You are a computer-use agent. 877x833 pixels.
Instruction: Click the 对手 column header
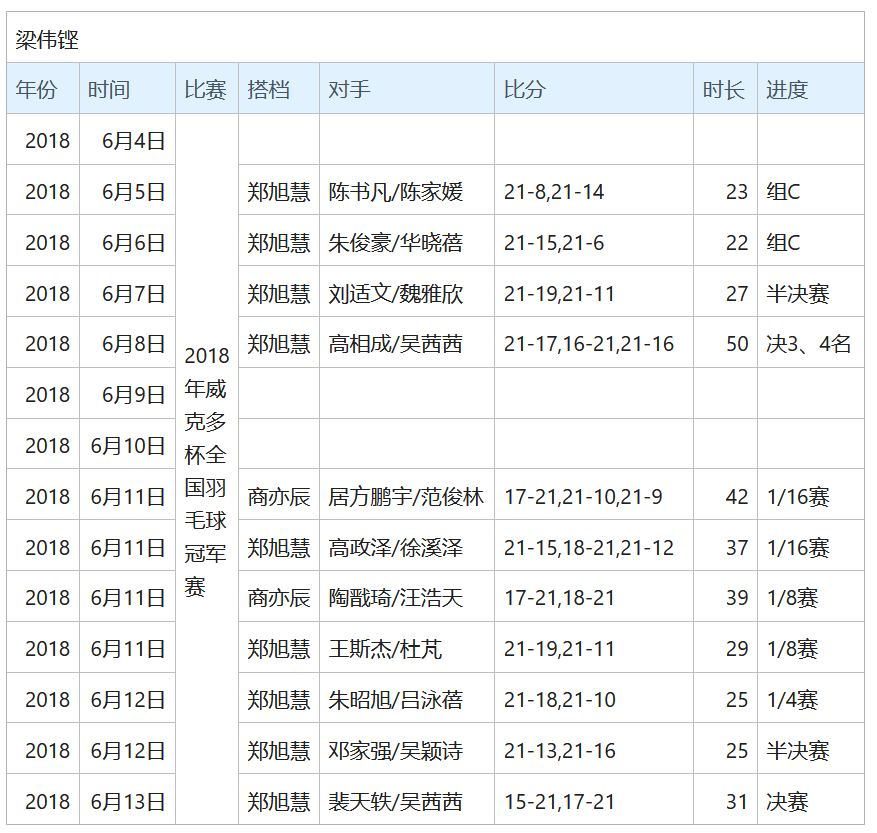point(349,89)
